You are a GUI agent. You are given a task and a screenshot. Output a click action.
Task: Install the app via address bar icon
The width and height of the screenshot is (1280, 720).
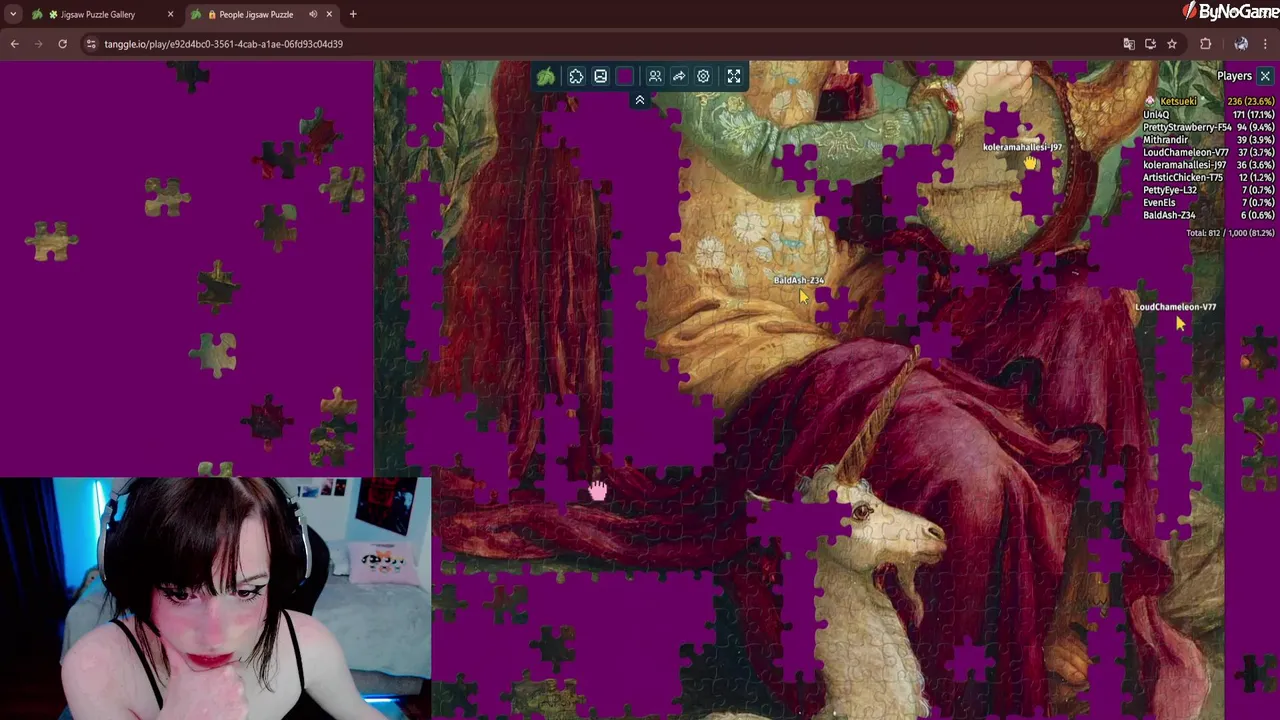point(1150,44)
